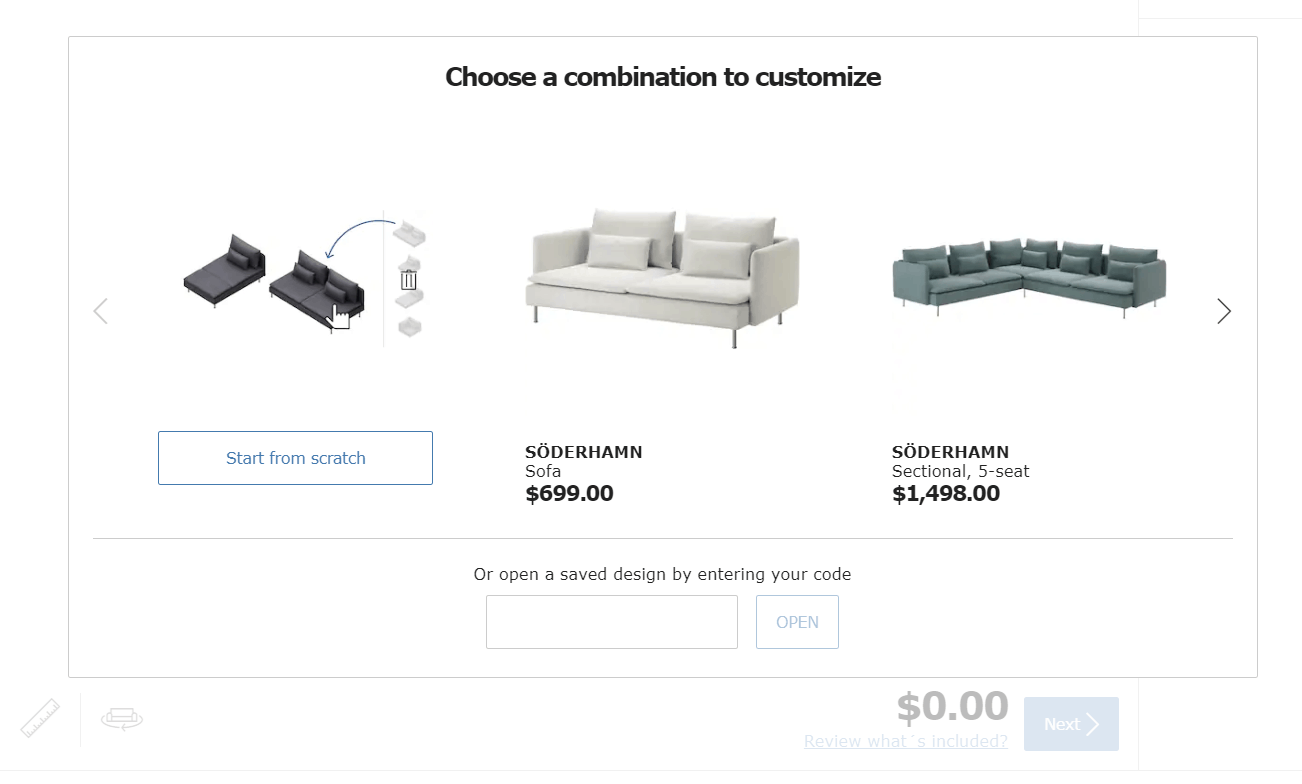
Task: Click the Sectional, 5-seat label
Action: 960,471
